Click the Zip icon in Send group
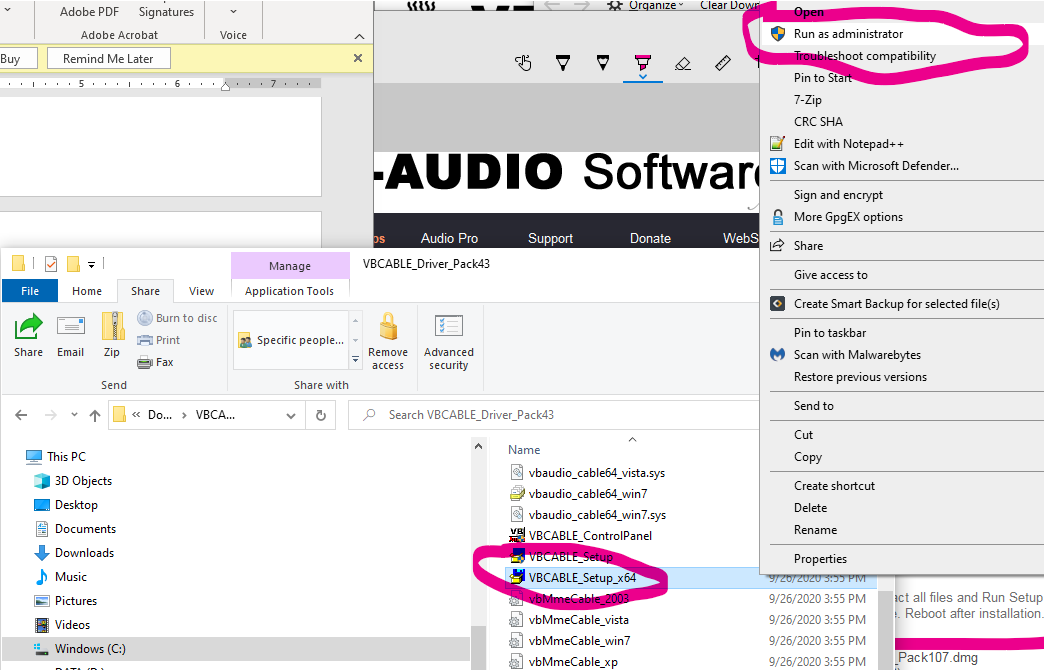Image resolution: width=1044 pixels, height=670 pixels. [x=112, y=336]
